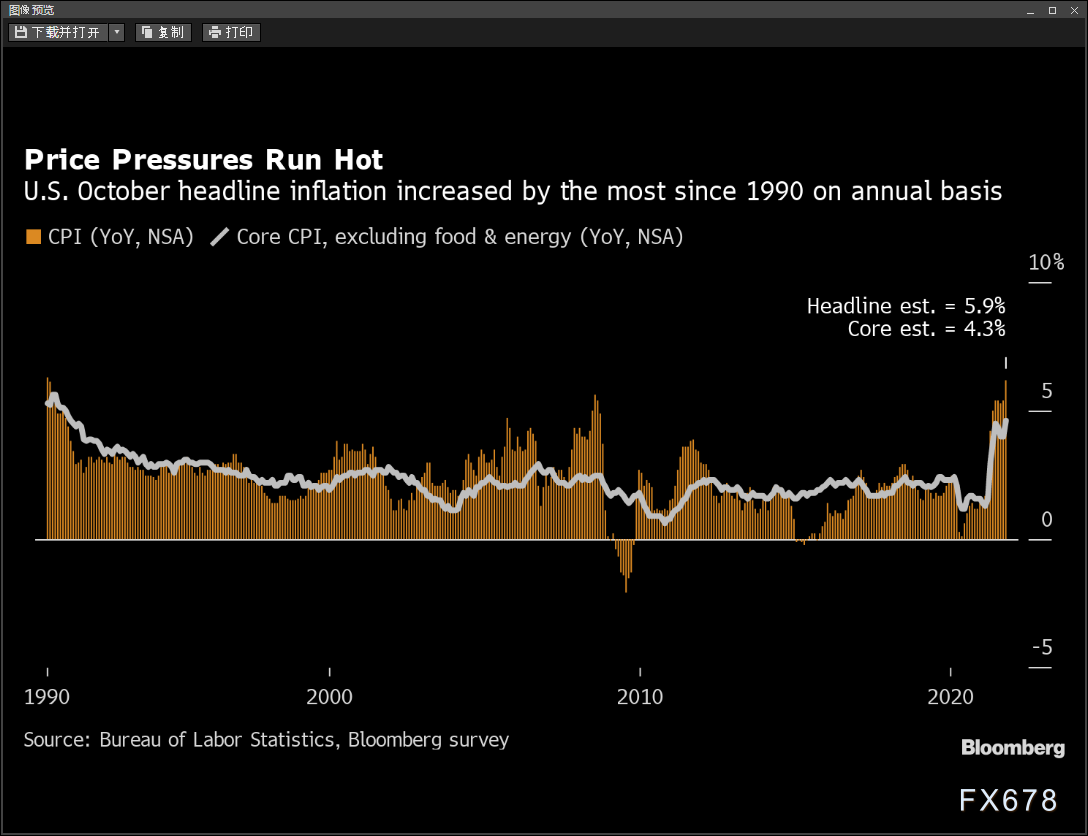Click the 2020 x-axis label
Screen dimensions: 1088x836
[x=951, y=697]
